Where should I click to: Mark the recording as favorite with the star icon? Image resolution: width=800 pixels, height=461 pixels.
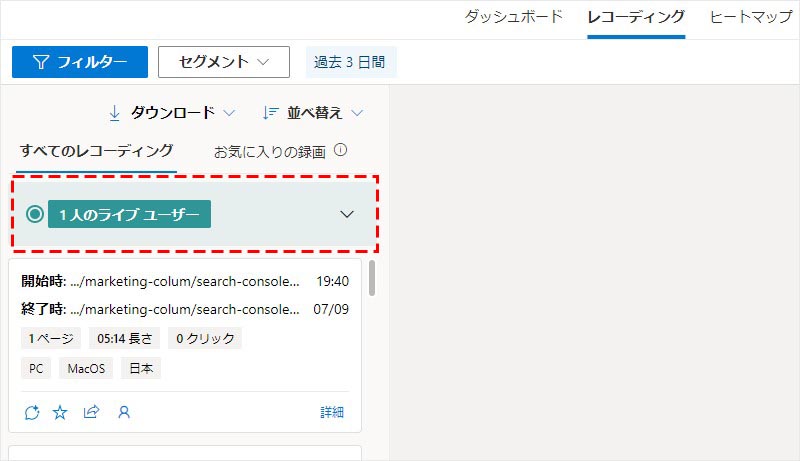click(60, 412)
